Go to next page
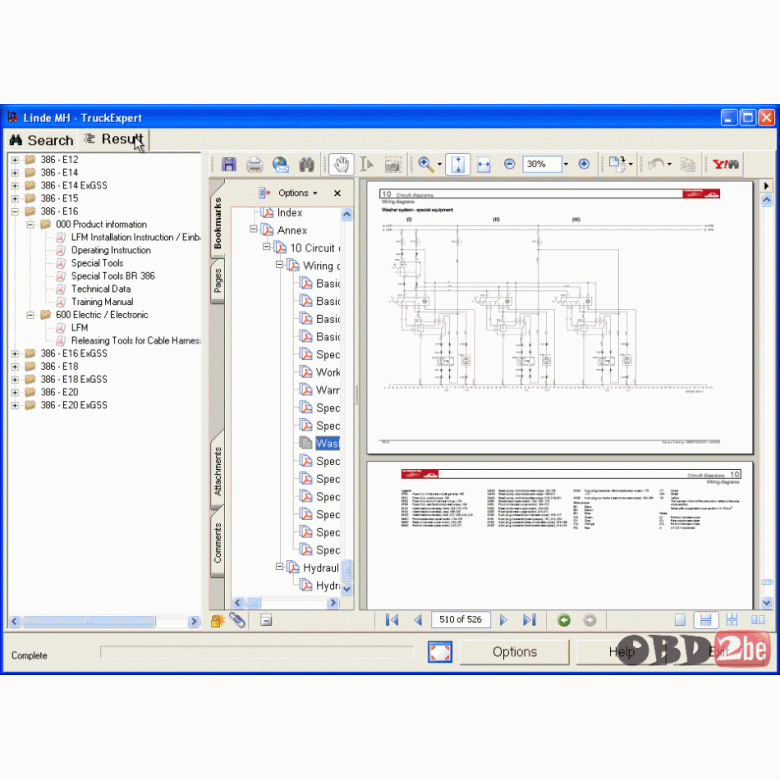 503,620
